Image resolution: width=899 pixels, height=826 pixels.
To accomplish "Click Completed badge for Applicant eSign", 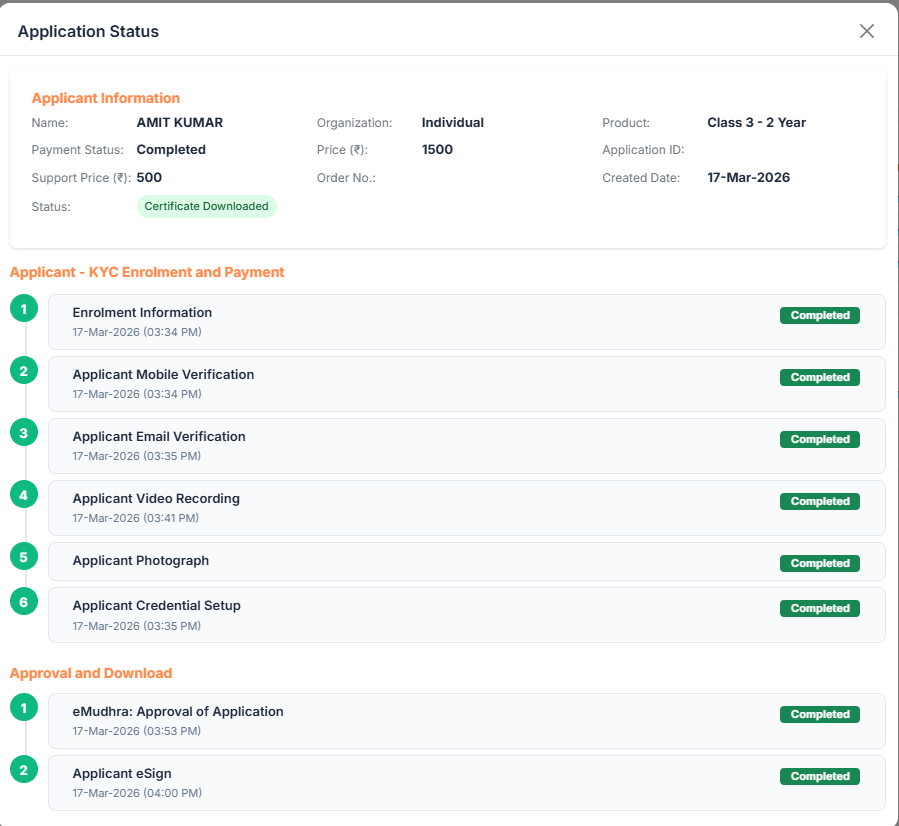I will tap(819, 777).
